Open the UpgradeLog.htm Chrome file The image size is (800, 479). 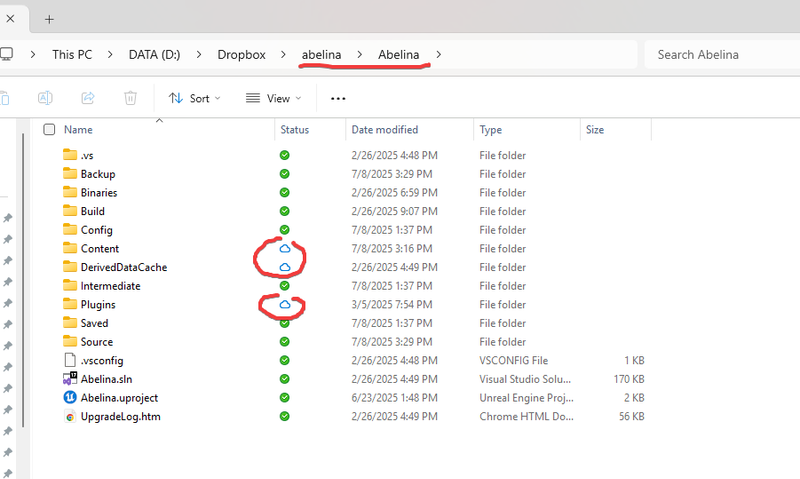click(120, 416)
